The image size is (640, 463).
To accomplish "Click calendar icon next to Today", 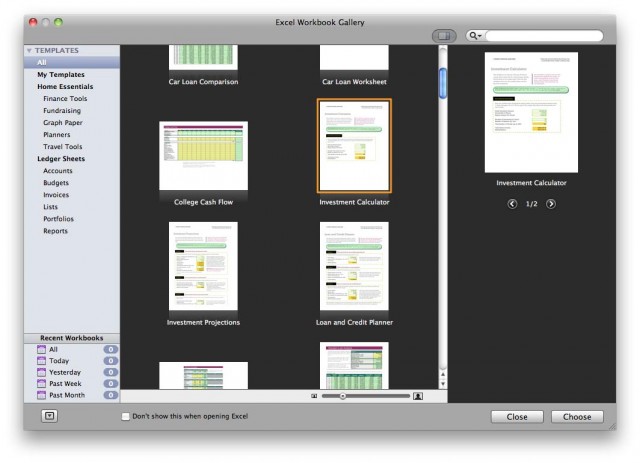I will [x=41, y=361].
